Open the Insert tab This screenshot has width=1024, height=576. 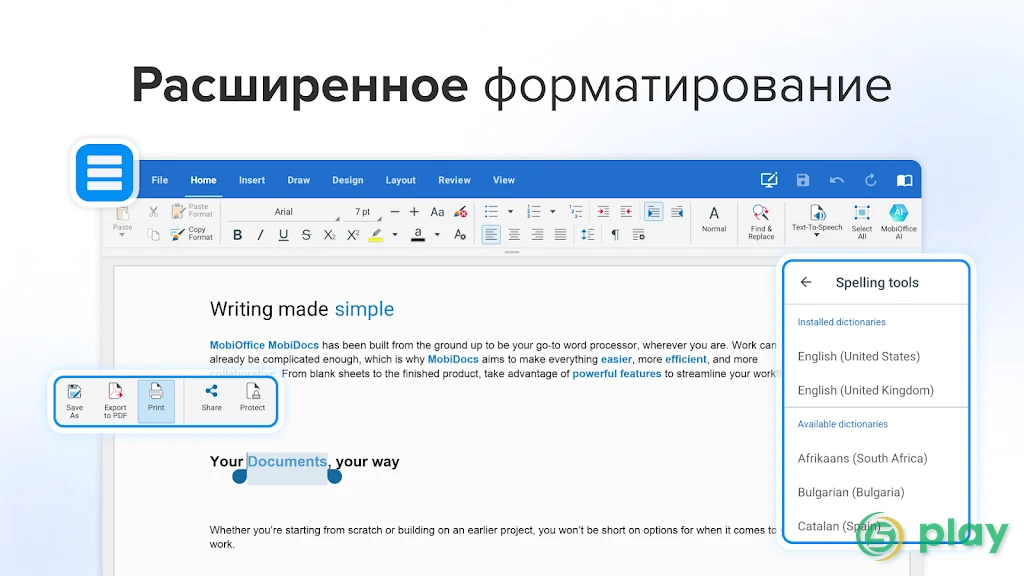click(x=251, y=180)
